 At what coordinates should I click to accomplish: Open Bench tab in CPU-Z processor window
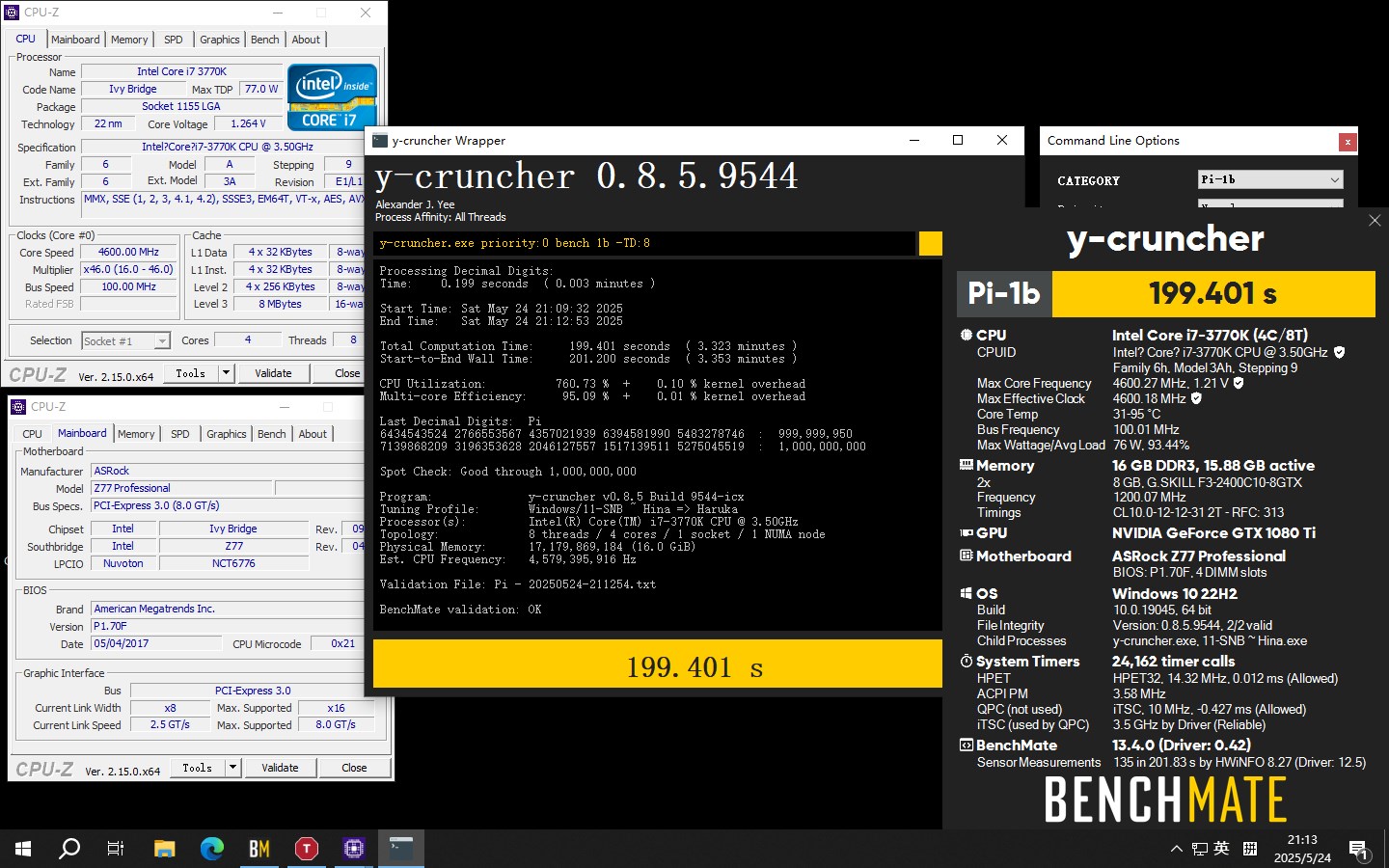pyautogui.click(x=265, y=40)
